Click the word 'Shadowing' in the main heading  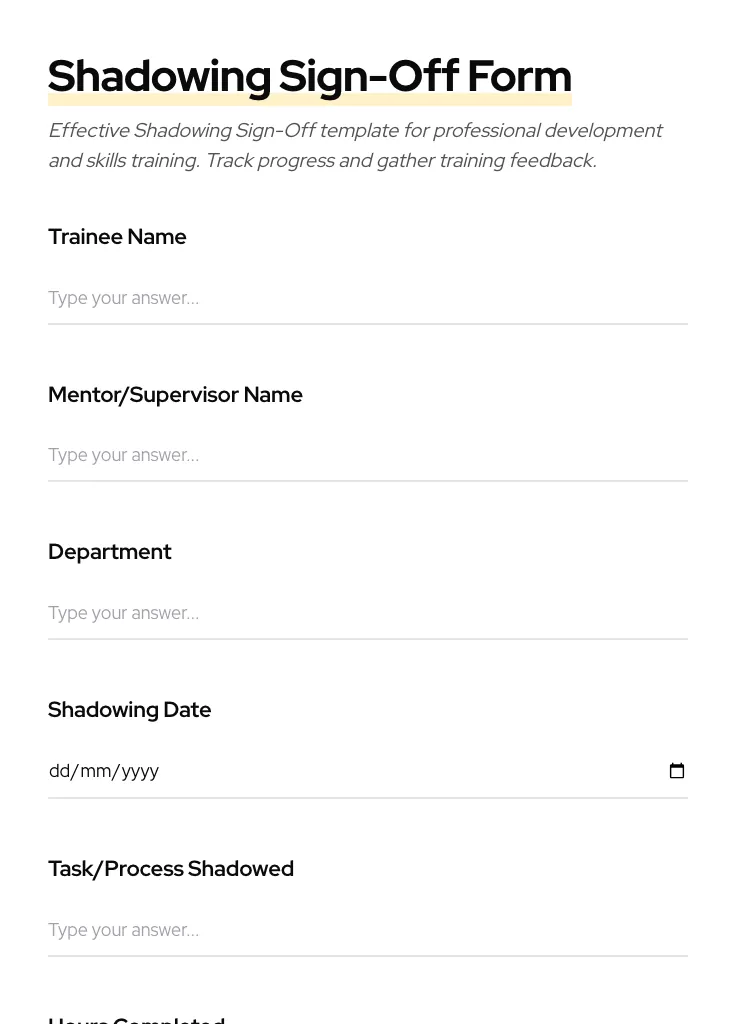coord(159,77)
